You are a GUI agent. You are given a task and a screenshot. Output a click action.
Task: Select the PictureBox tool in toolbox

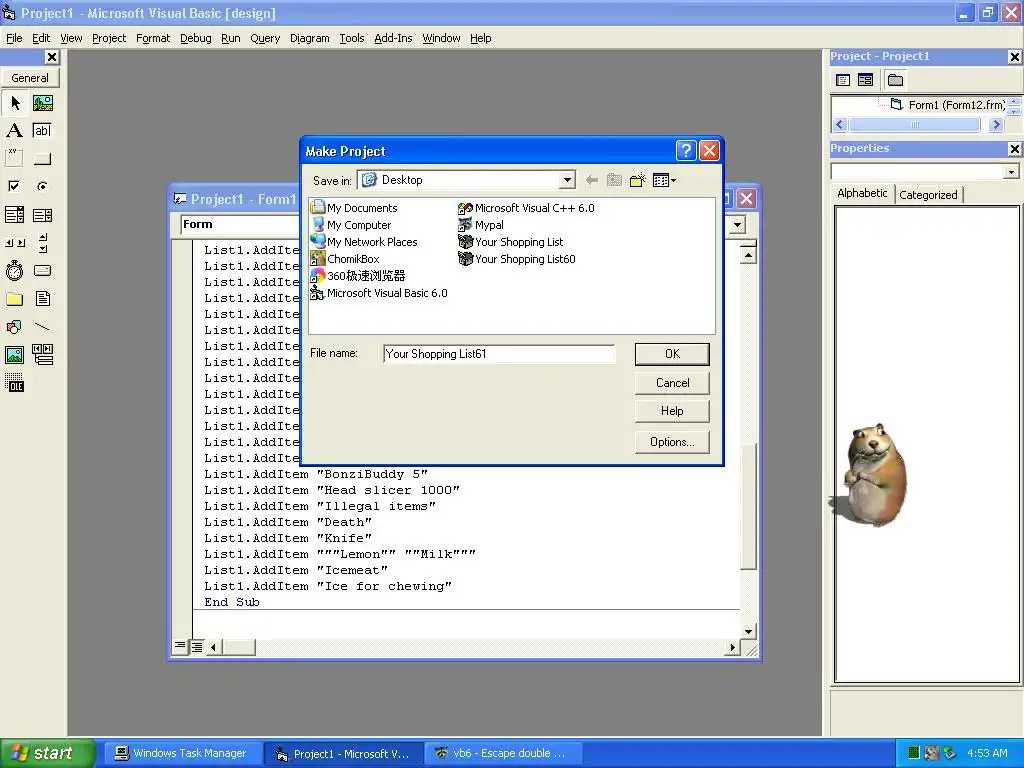42,103
